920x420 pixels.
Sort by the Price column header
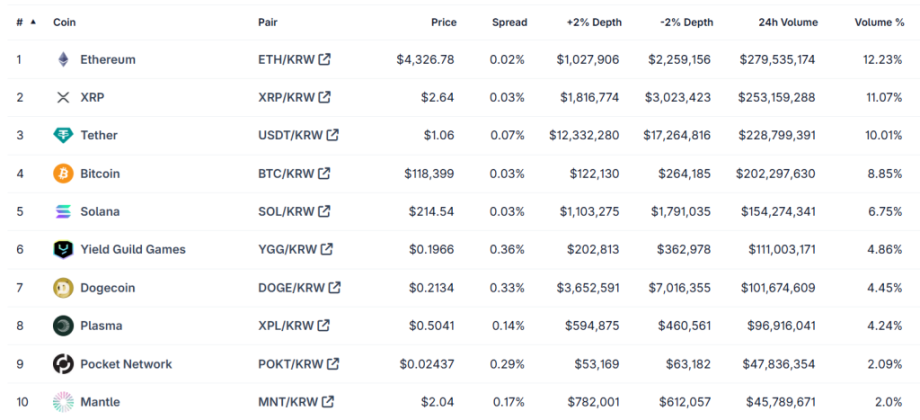click(x=443, y=22)
